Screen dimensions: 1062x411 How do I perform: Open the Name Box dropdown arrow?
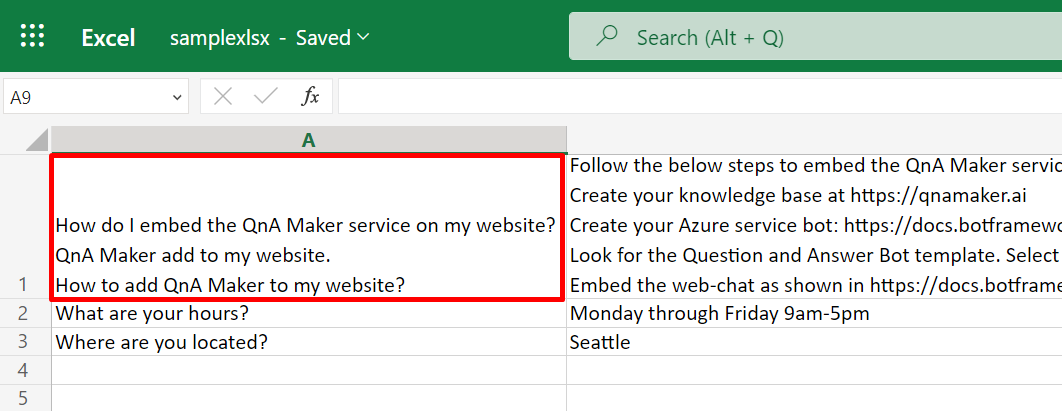coord(177,98)
